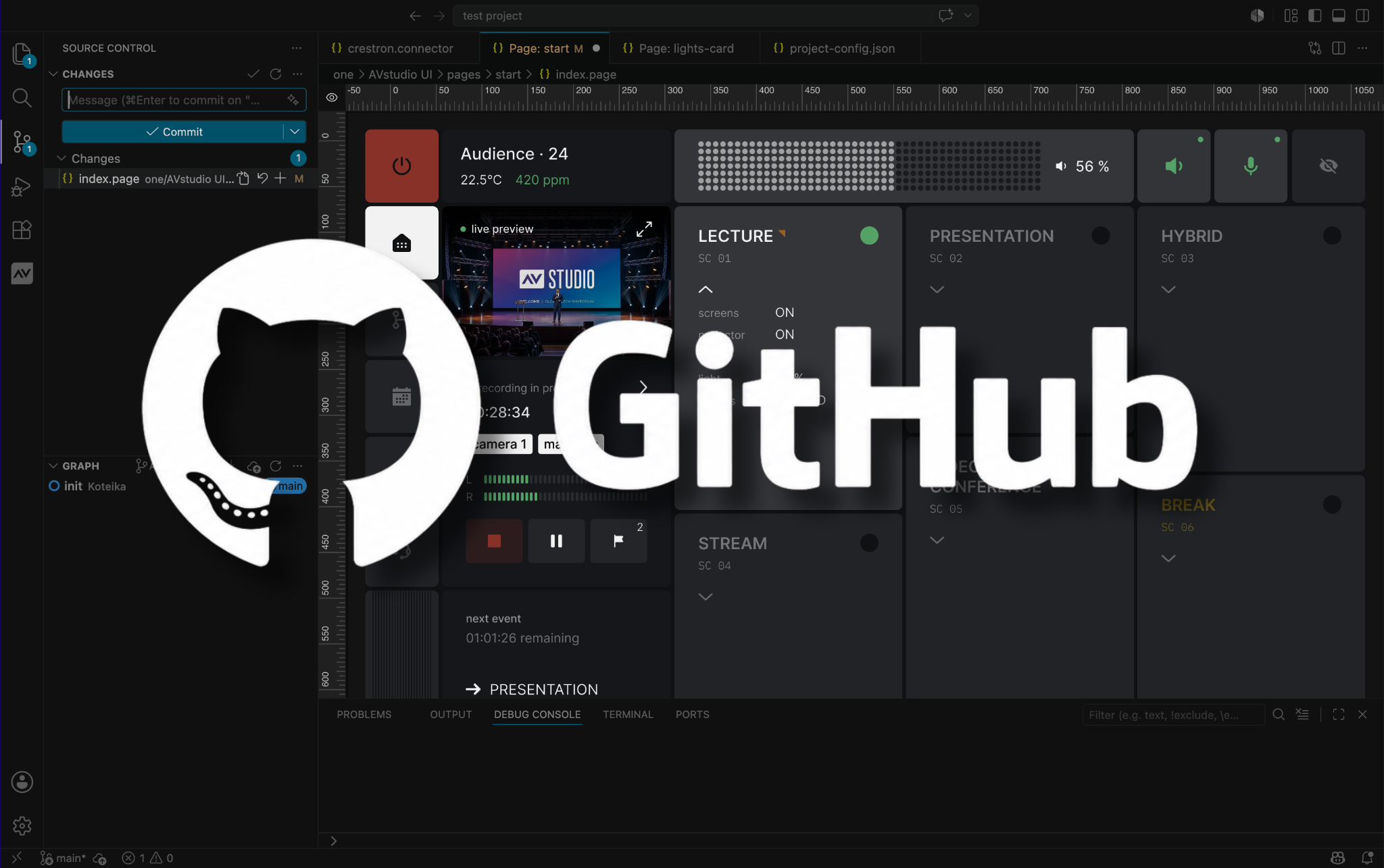The image size is (1384, 868).
Task: Refresh the Graph section
Action: [x=276, y=466]
